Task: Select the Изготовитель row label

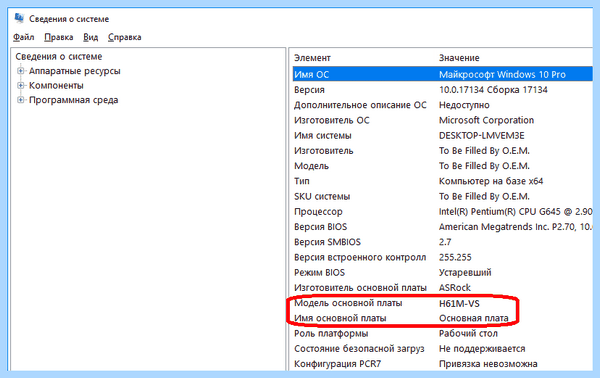Action: 323,151
